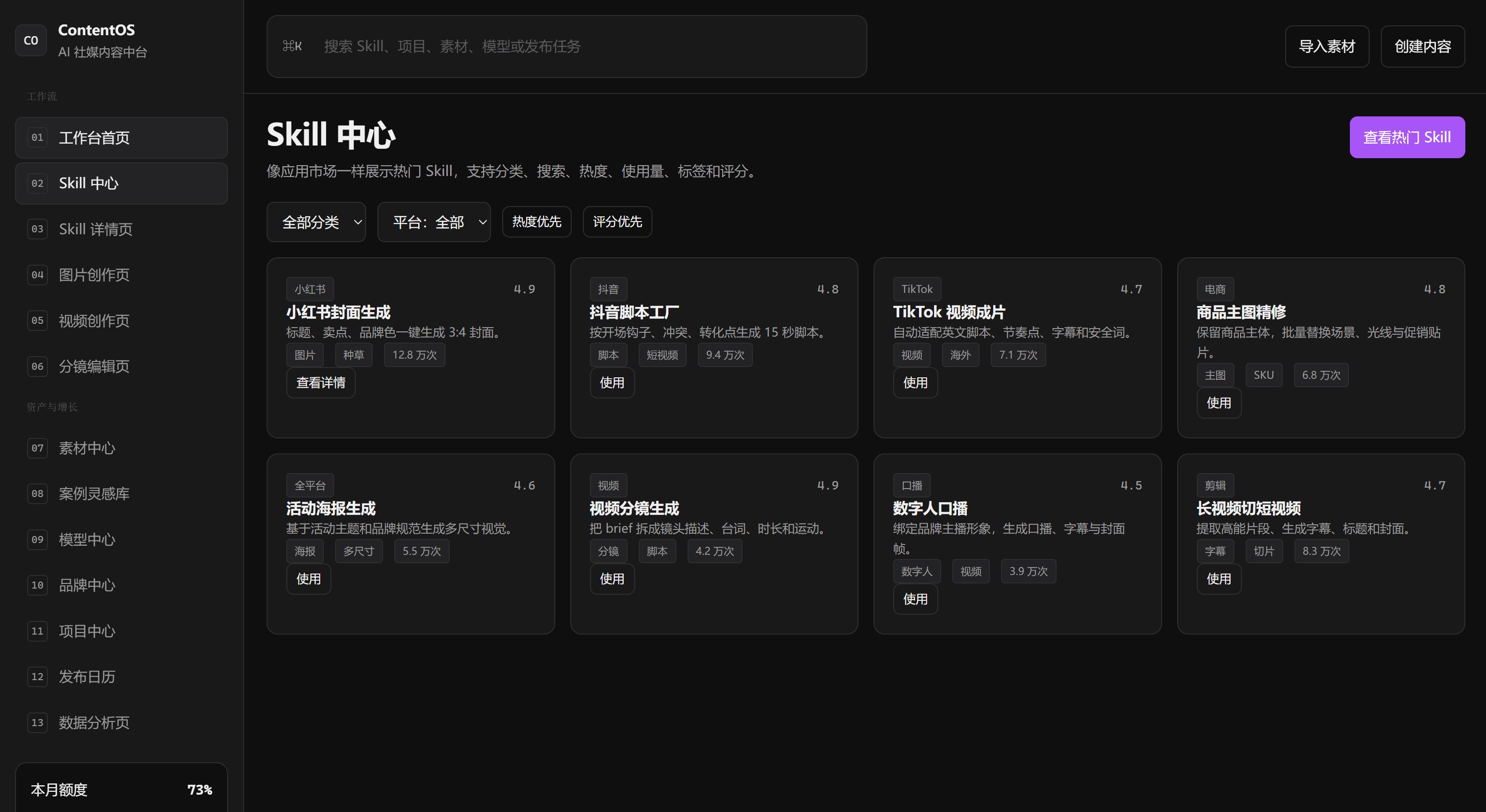
Task: Go to 工作台首页 in sidebar
Action: click(121, 138)
